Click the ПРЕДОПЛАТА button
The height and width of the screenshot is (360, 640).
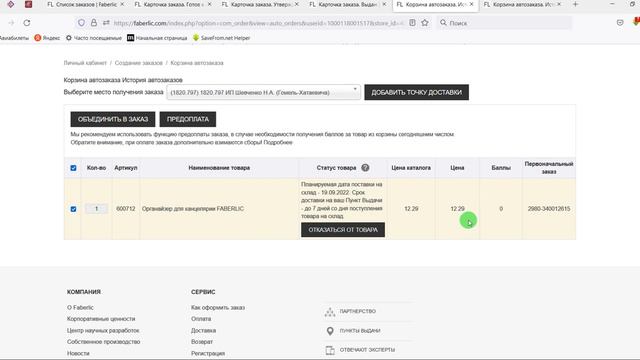coord(188,119)
